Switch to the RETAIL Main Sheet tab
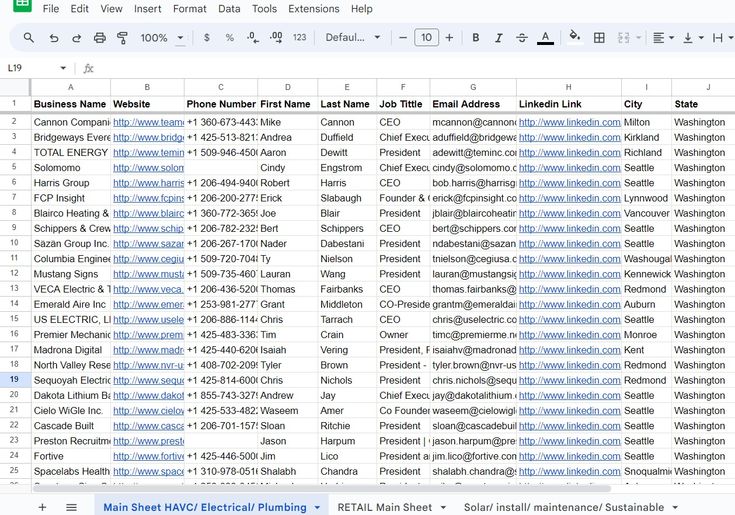This screenshot has height=515, width=735. 384,507
